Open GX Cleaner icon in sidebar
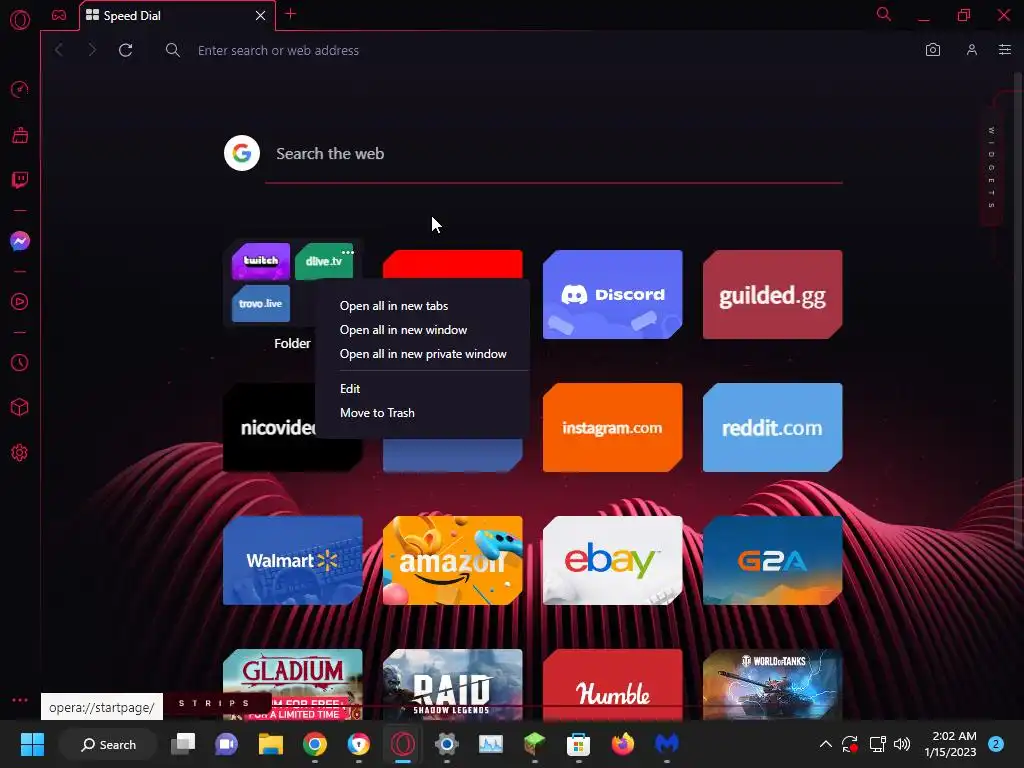Image resolution: width=1024 pixels, height=768 pixels. coord(20,135)
